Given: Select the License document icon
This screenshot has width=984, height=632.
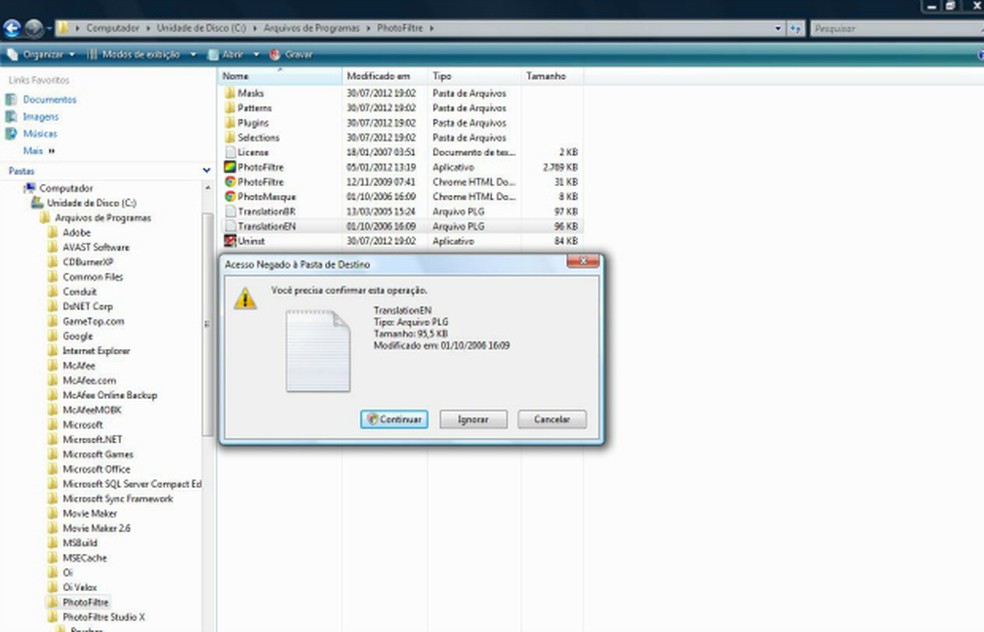Looking at the screenshot, I should (230, 153).
